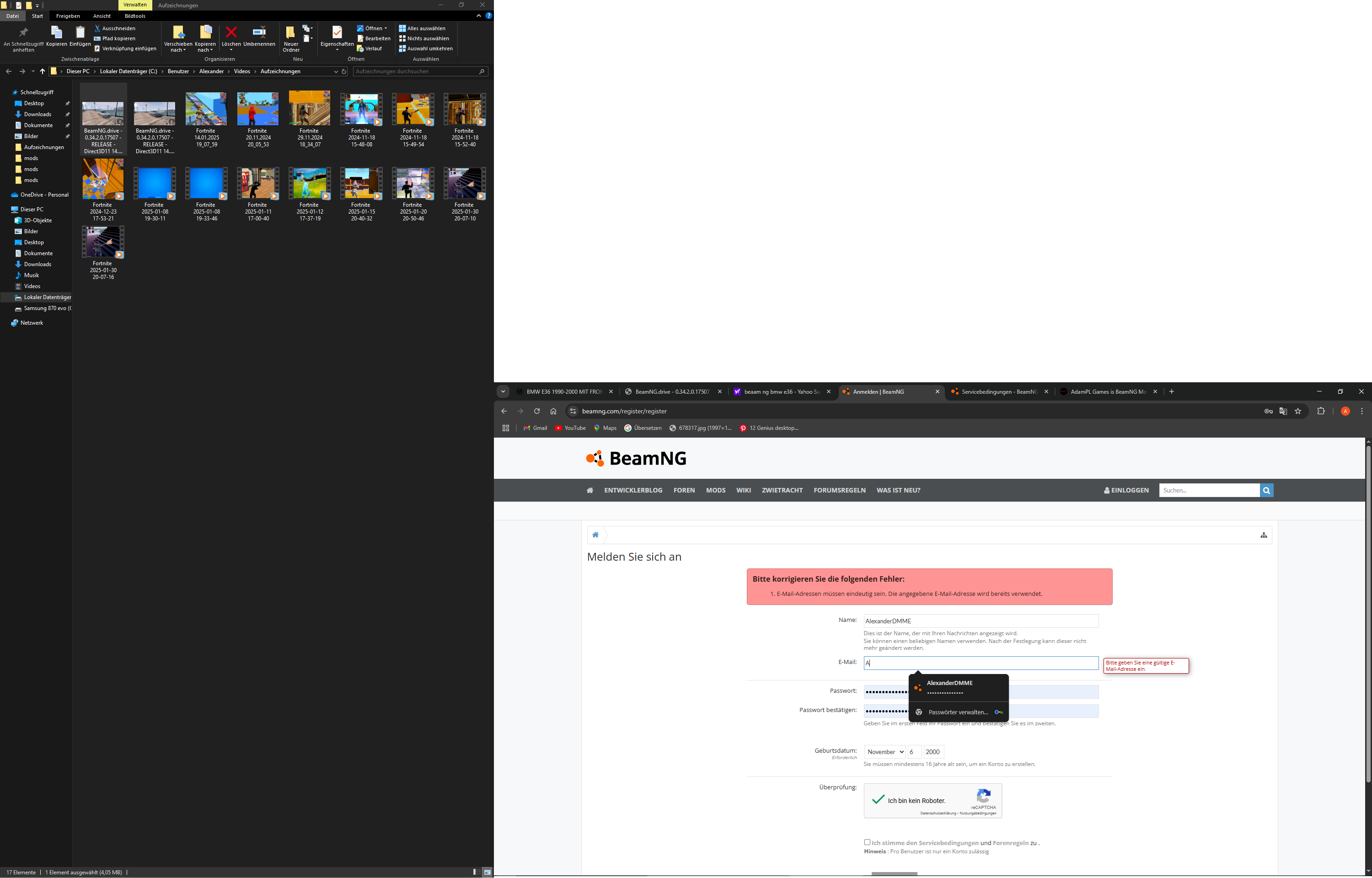Click FOREN in BeamNG navigation bar
Viewport: 1372px width, 878px height.
coord(684,490)
